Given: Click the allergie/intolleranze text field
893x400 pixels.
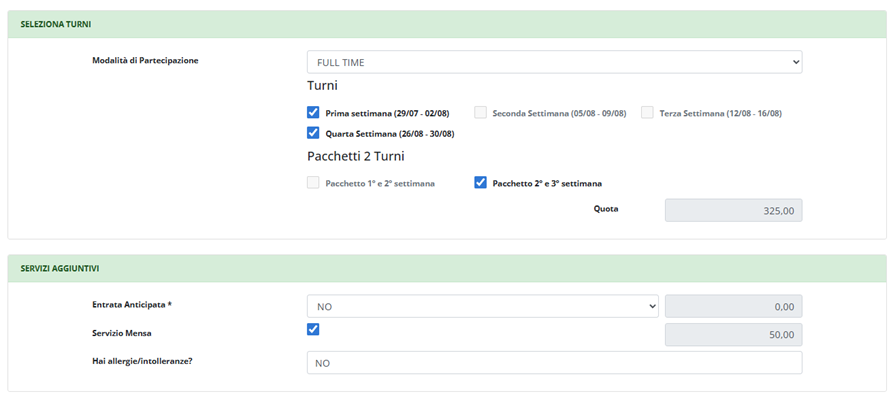Looking at the screenshot, I should pyautogui.click(x=553, y=363).
